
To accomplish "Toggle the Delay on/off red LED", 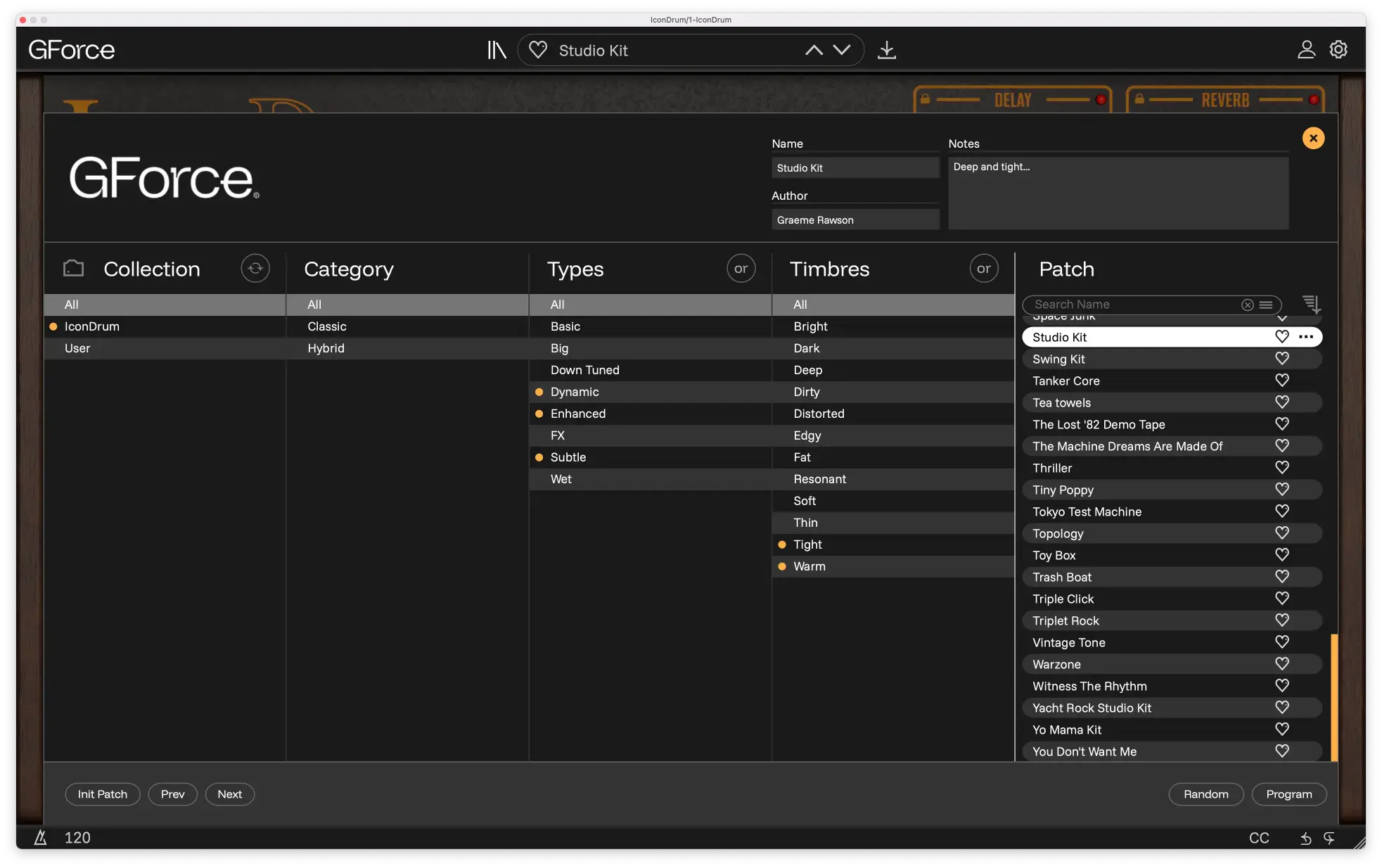I will [x=1101, y=100].
